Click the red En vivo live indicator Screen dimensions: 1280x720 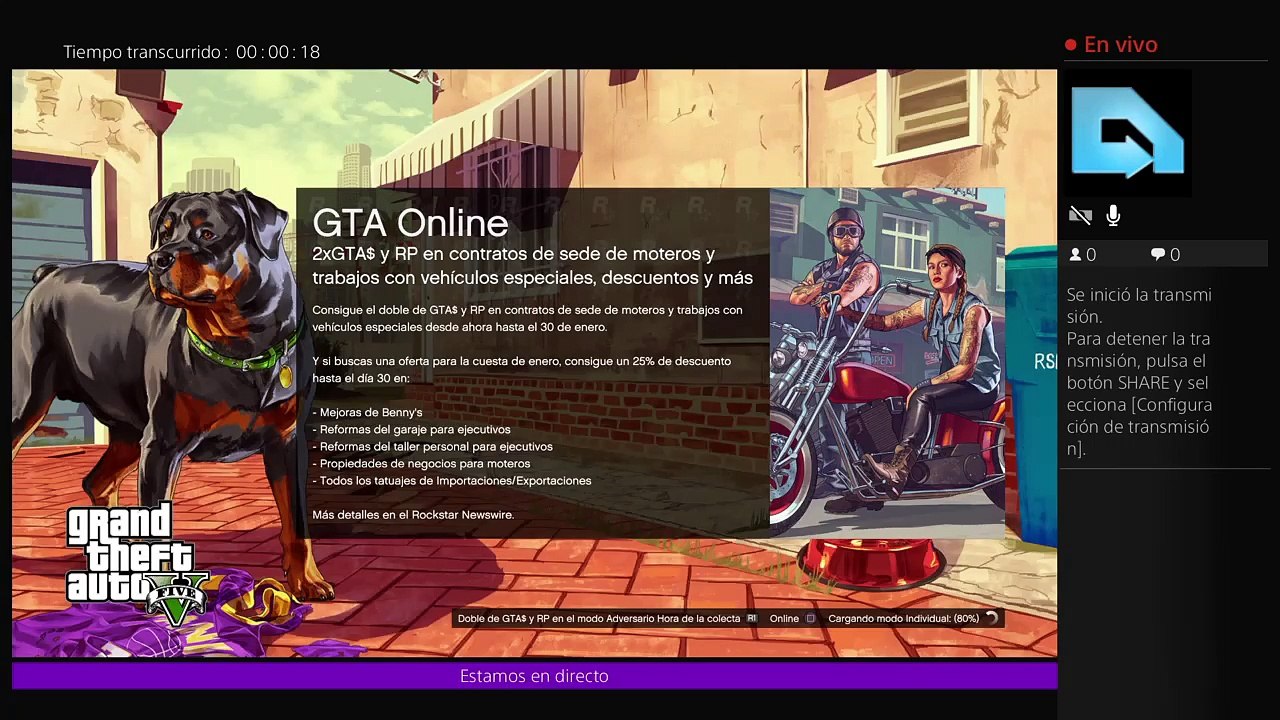[1111, 45]
